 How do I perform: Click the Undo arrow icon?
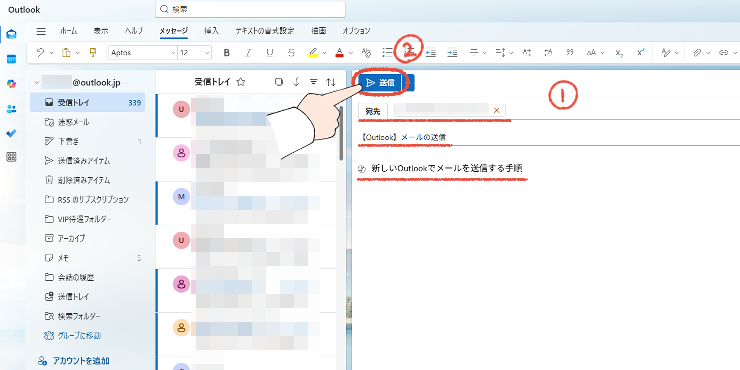click(40, 53)
